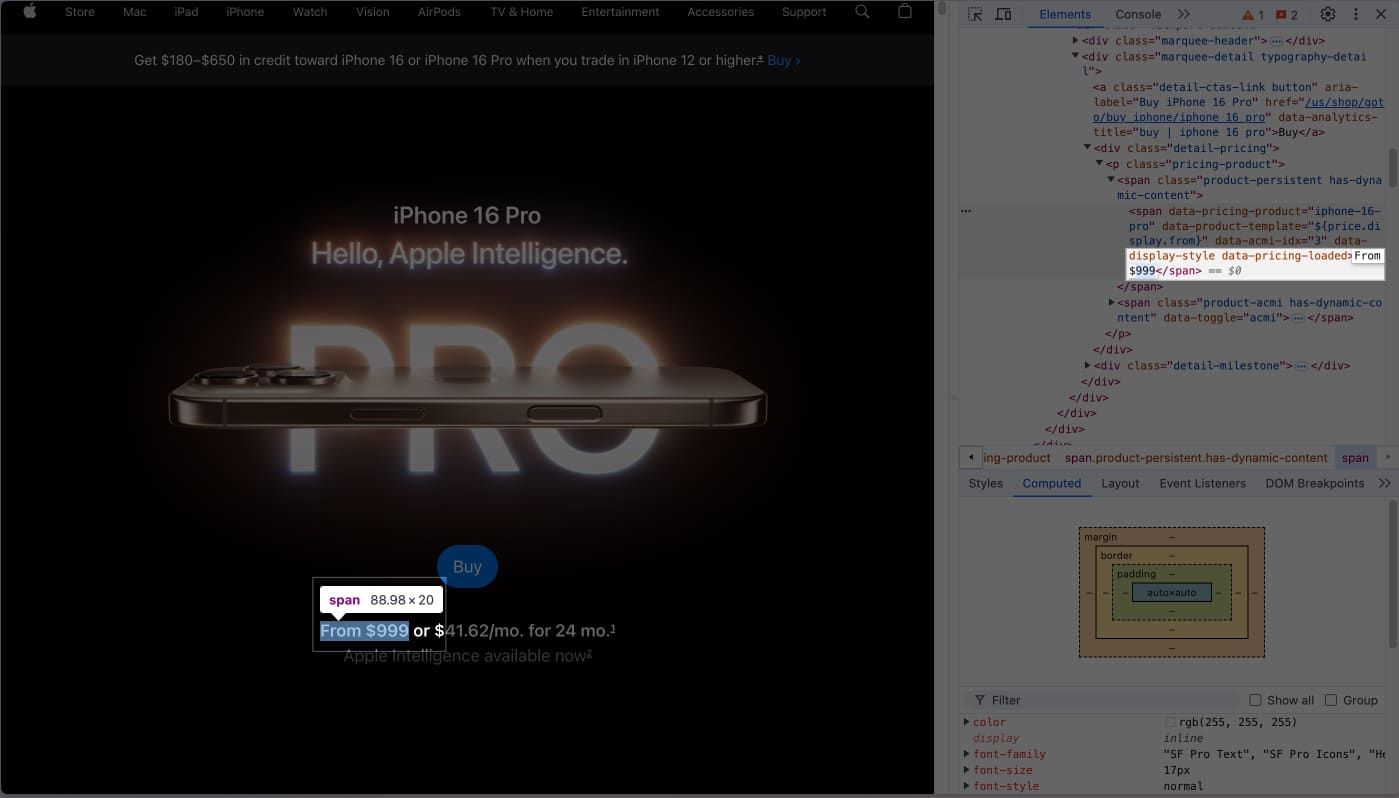Open the Store nav item

[x=80, y=12]
